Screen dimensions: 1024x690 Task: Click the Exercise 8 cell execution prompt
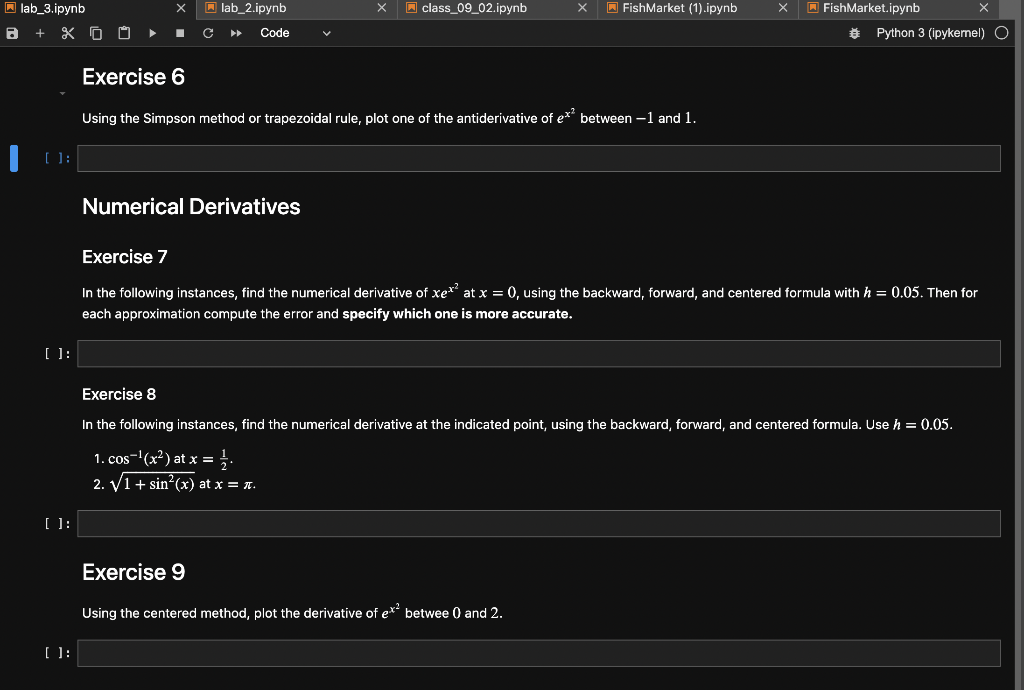57,524
